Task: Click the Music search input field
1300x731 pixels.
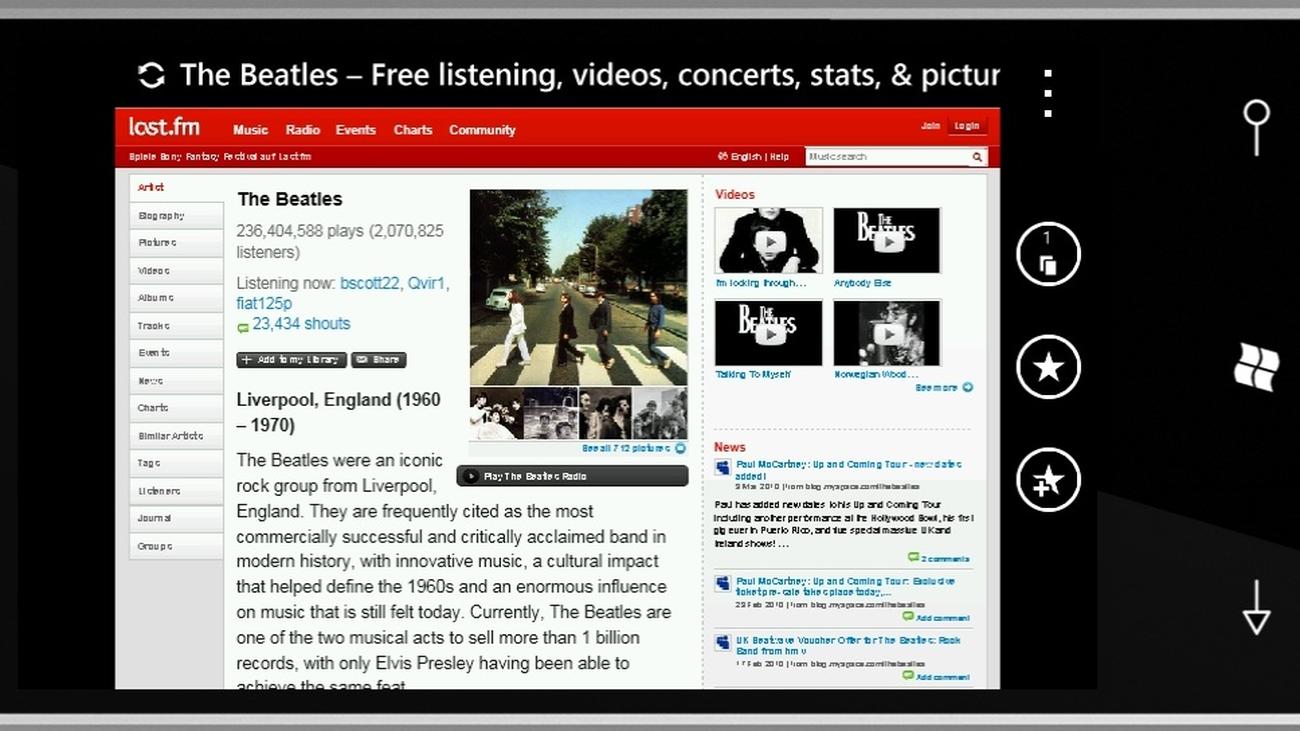Action: coord(885,157)
